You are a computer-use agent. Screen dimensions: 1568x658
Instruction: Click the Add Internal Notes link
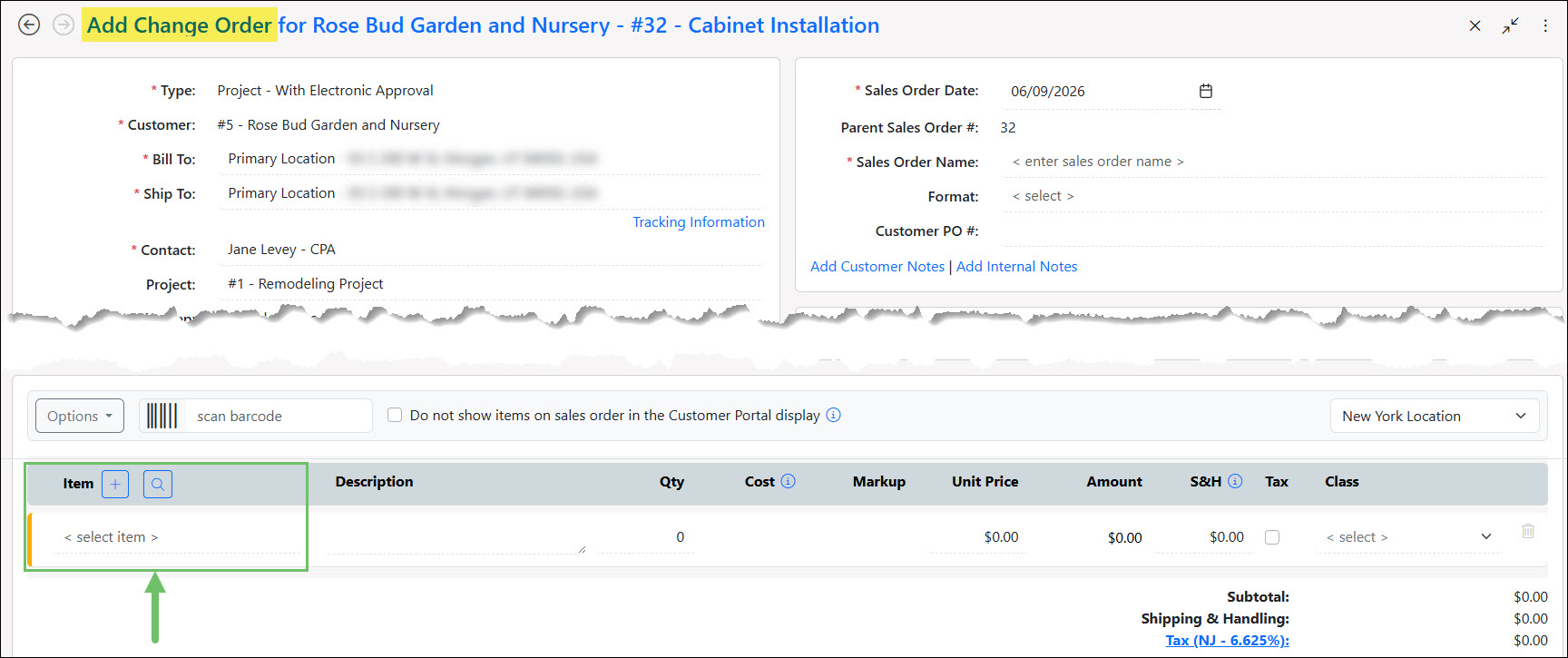[1016, 267]
